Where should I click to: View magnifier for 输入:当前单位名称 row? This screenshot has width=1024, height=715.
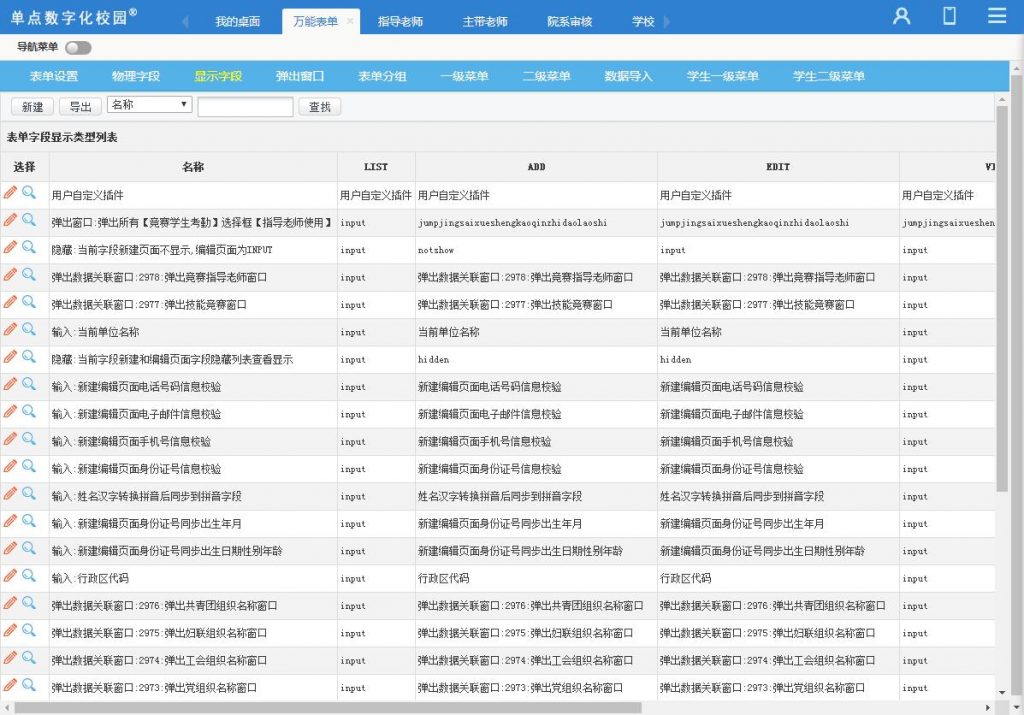click(29, 329)
